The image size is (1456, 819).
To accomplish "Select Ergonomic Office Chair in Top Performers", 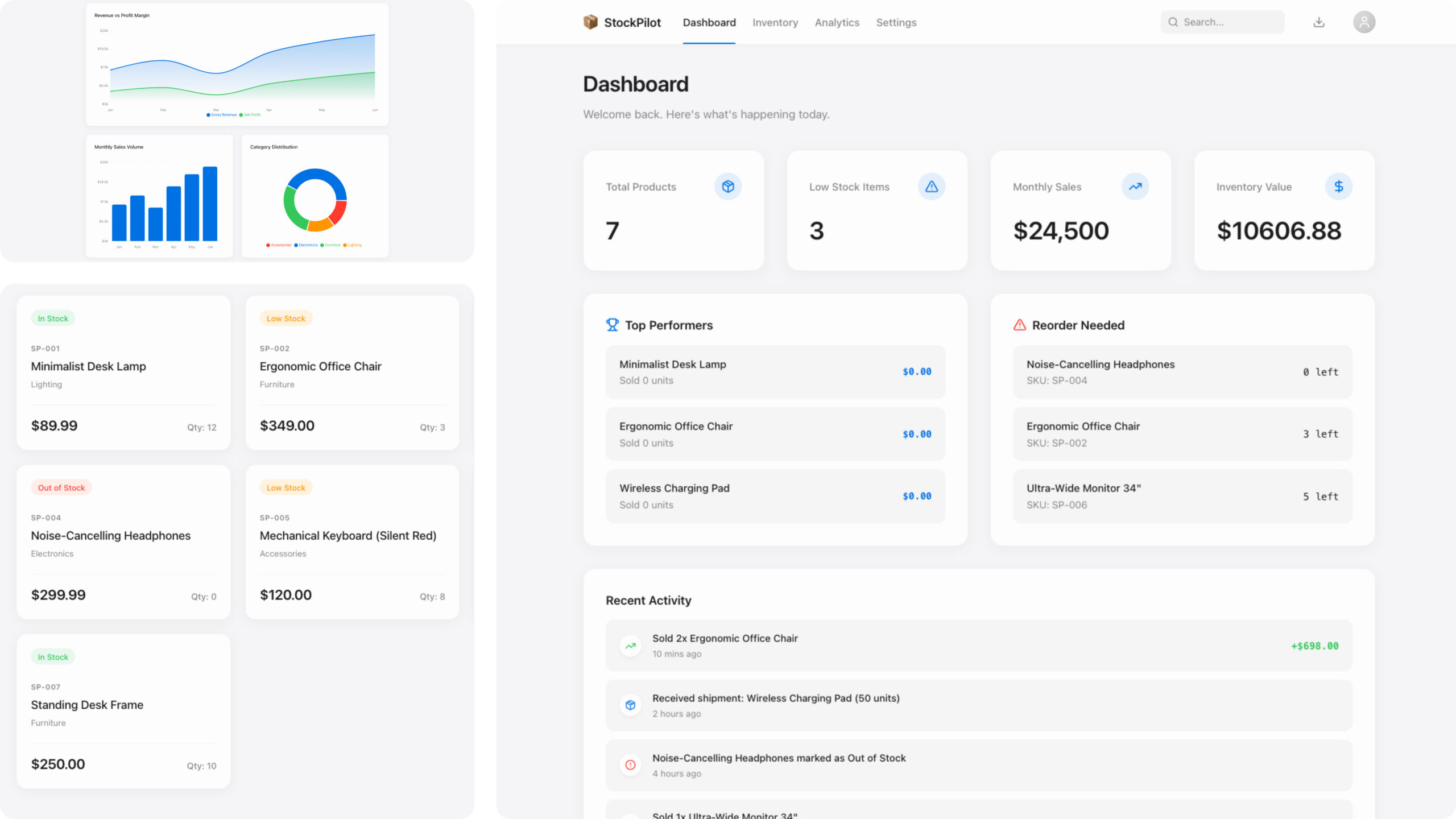I will (775, 434).
